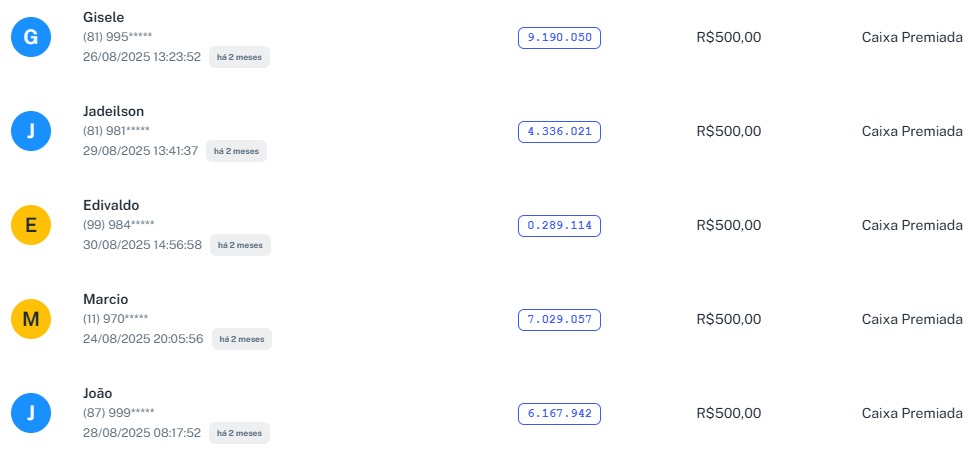Click Jadeilson's phone number (81) 981*****
The width and height of the screenshot is (979, 449).
click(116, 130)
